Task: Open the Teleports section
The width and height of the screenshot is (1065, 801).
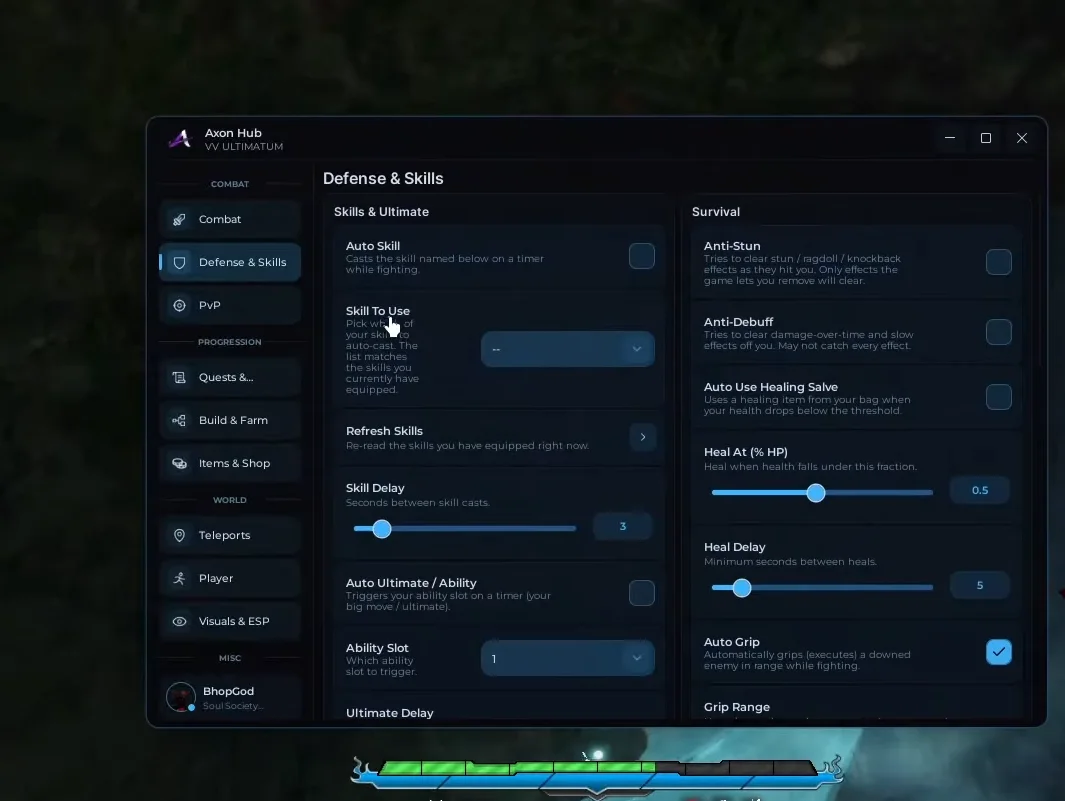Action: click(x=230, y=535)
